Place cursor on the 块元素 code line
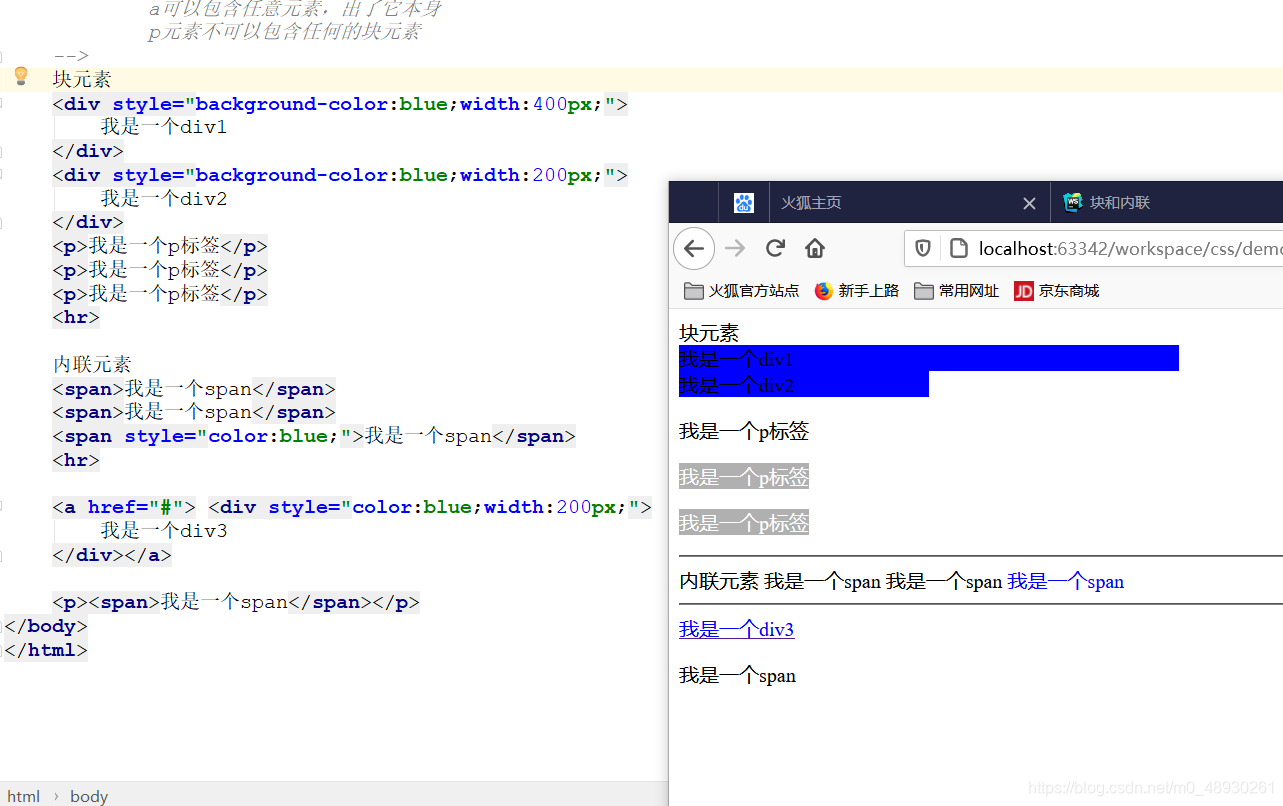The image size is (1283, 806). pos(82,80)
